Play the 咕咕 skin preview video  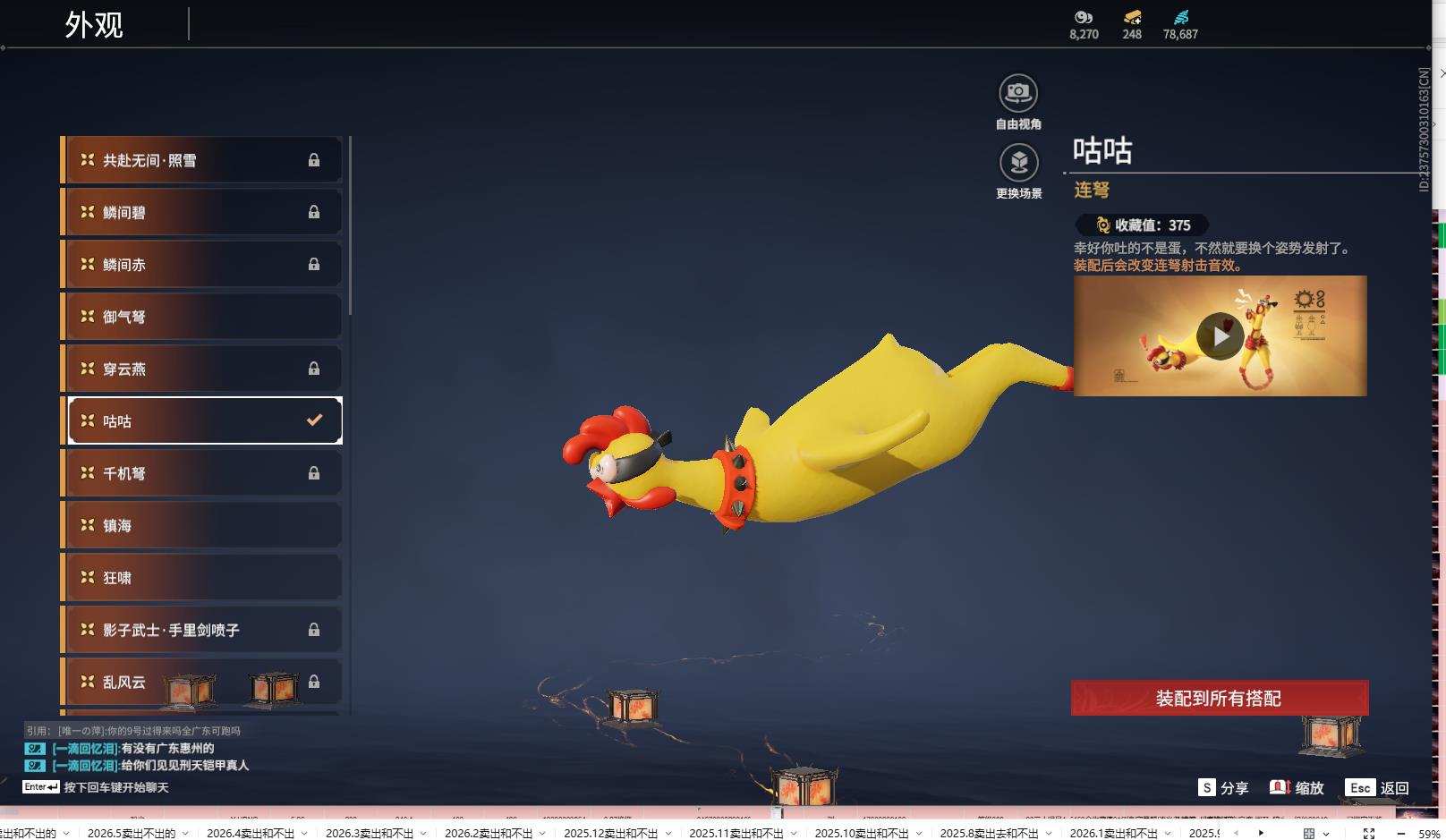pos(1221,336)
